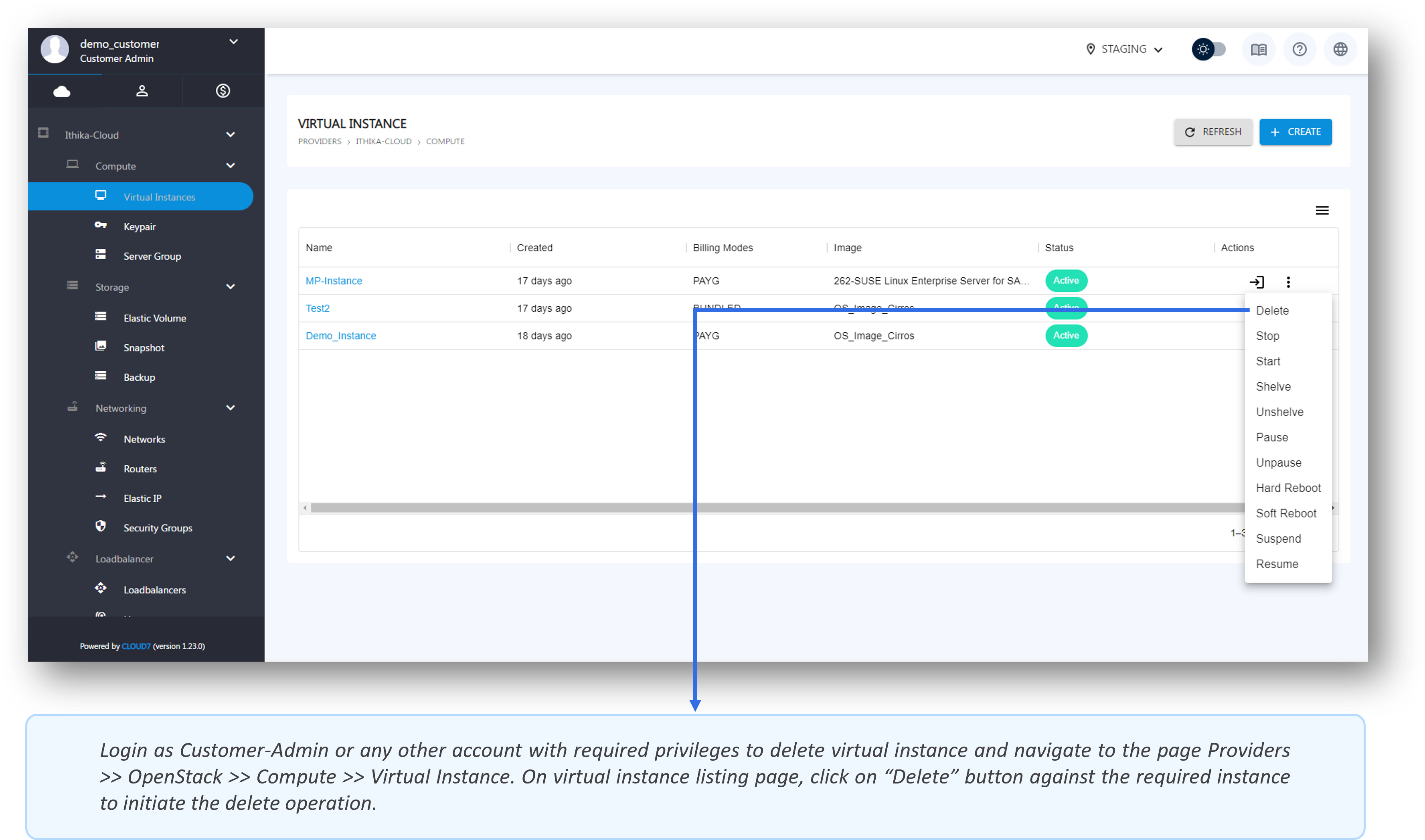This screenshot has height=840, width=1425.
Task: Collapse the Compute section
Action: tap(231, 166)
